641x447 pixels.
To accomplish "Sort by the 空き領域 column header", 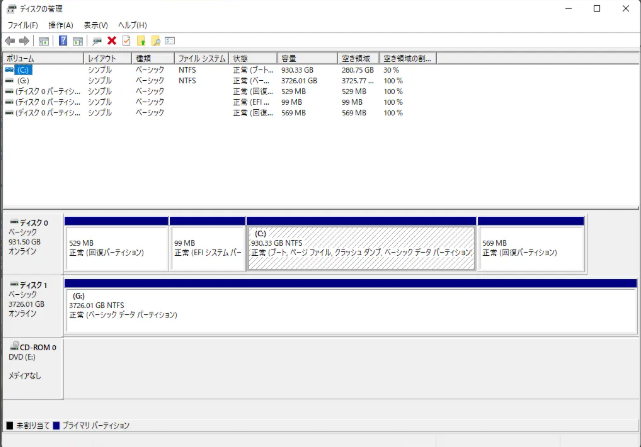I will click(359, 58).
